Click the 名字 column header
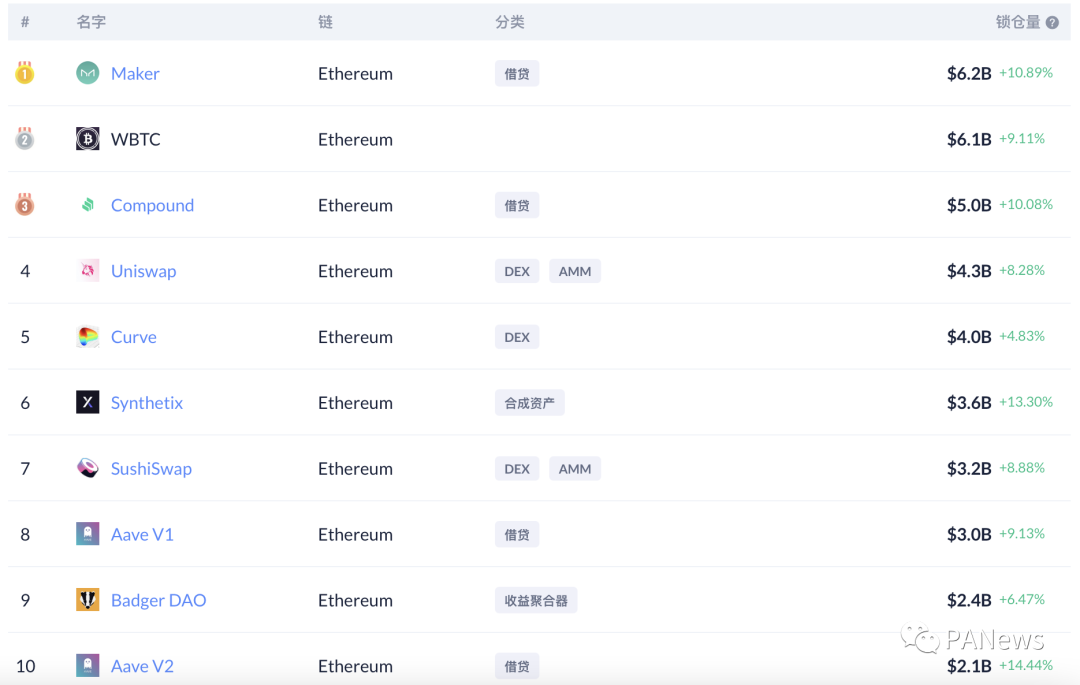 coord(91,22)
